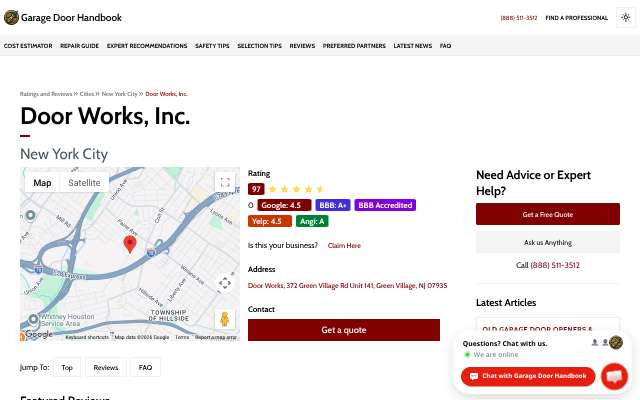Screen dimensions: 640x400
Task: Open the FAQ navigation item
Action: [x=445, y=46]
